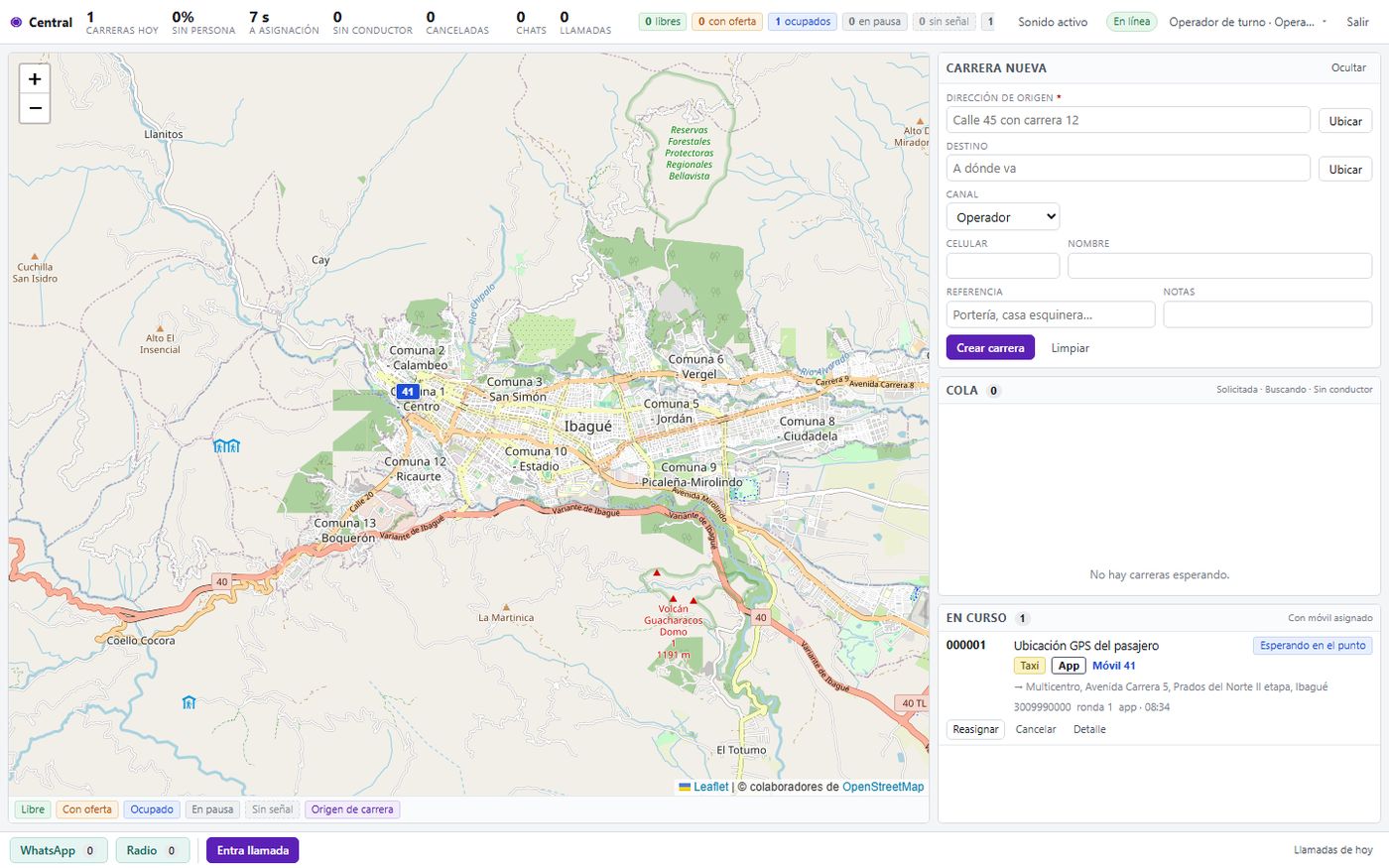Click ride number 000001

tap(966, 646)
